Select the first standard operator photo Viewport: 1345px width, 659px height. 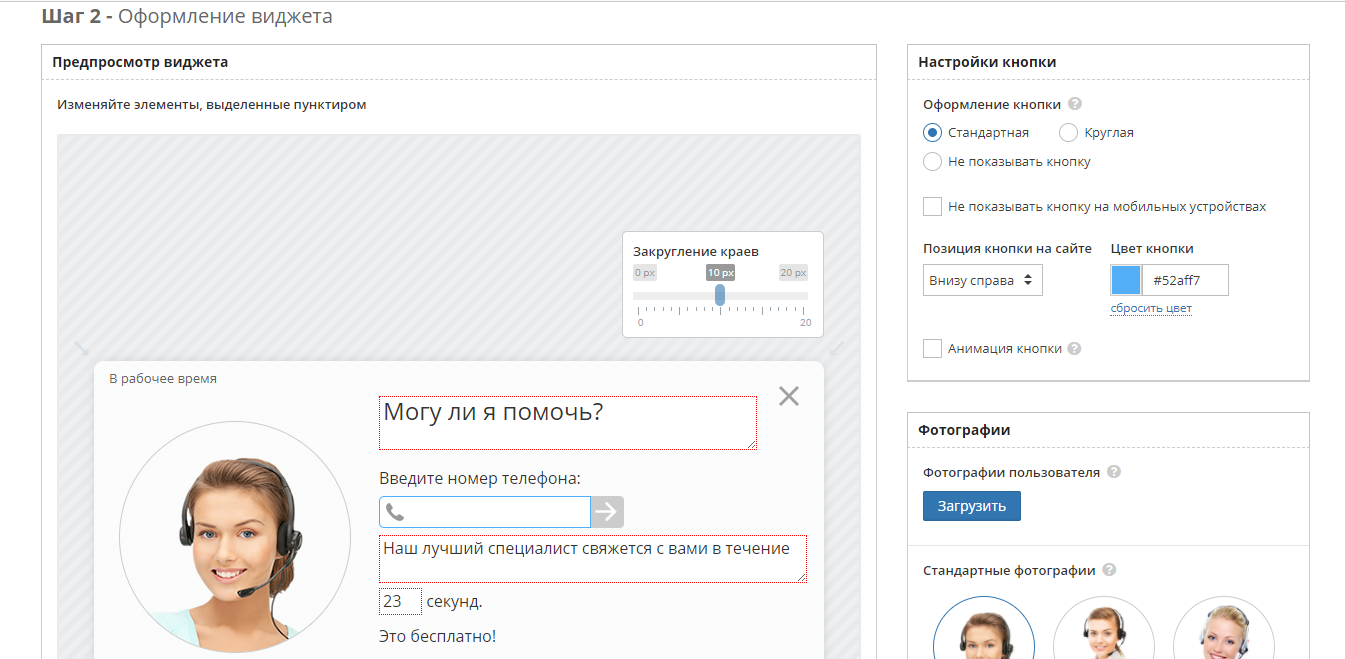984,630
